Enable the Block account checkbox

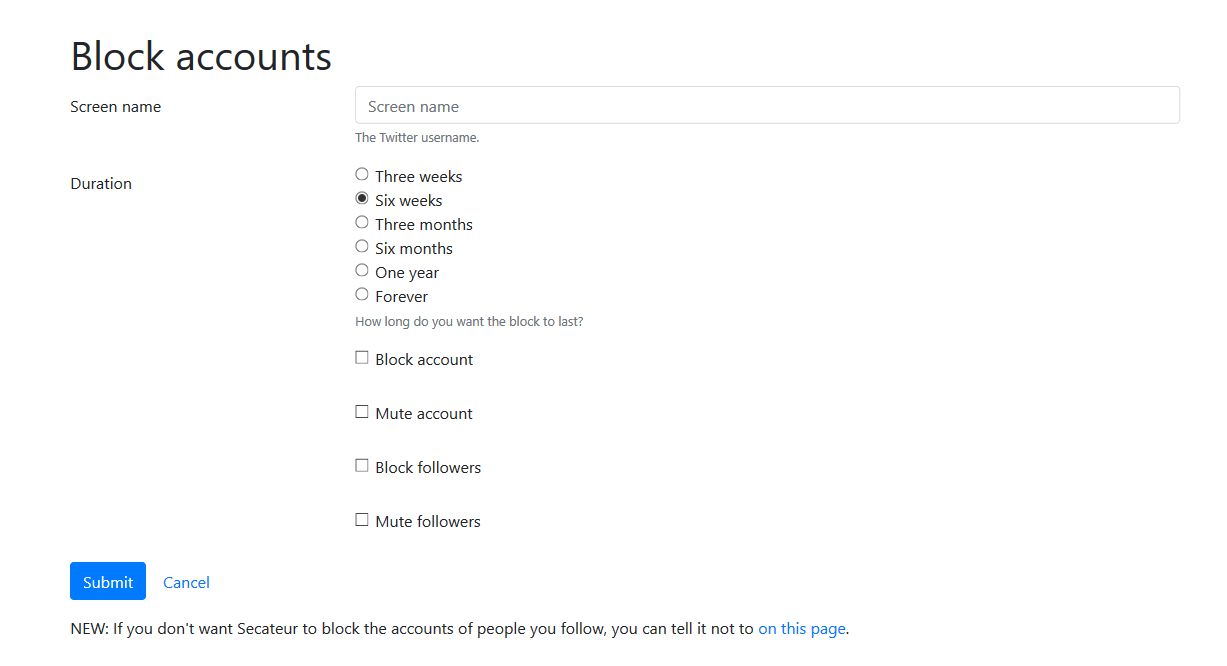pos(362,358)
